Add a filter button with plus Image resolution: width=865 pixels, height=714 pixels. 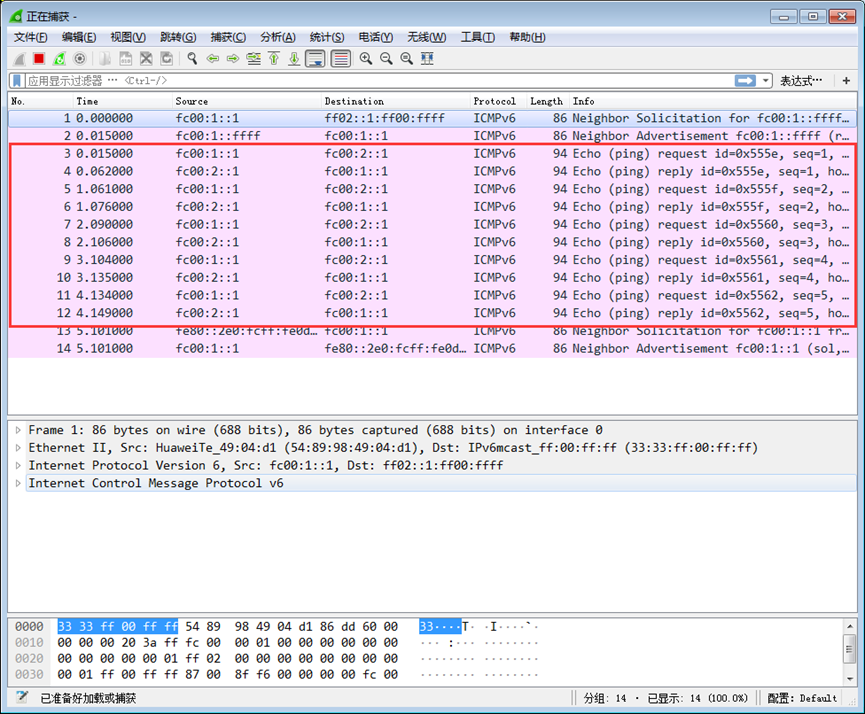[846, 81]
